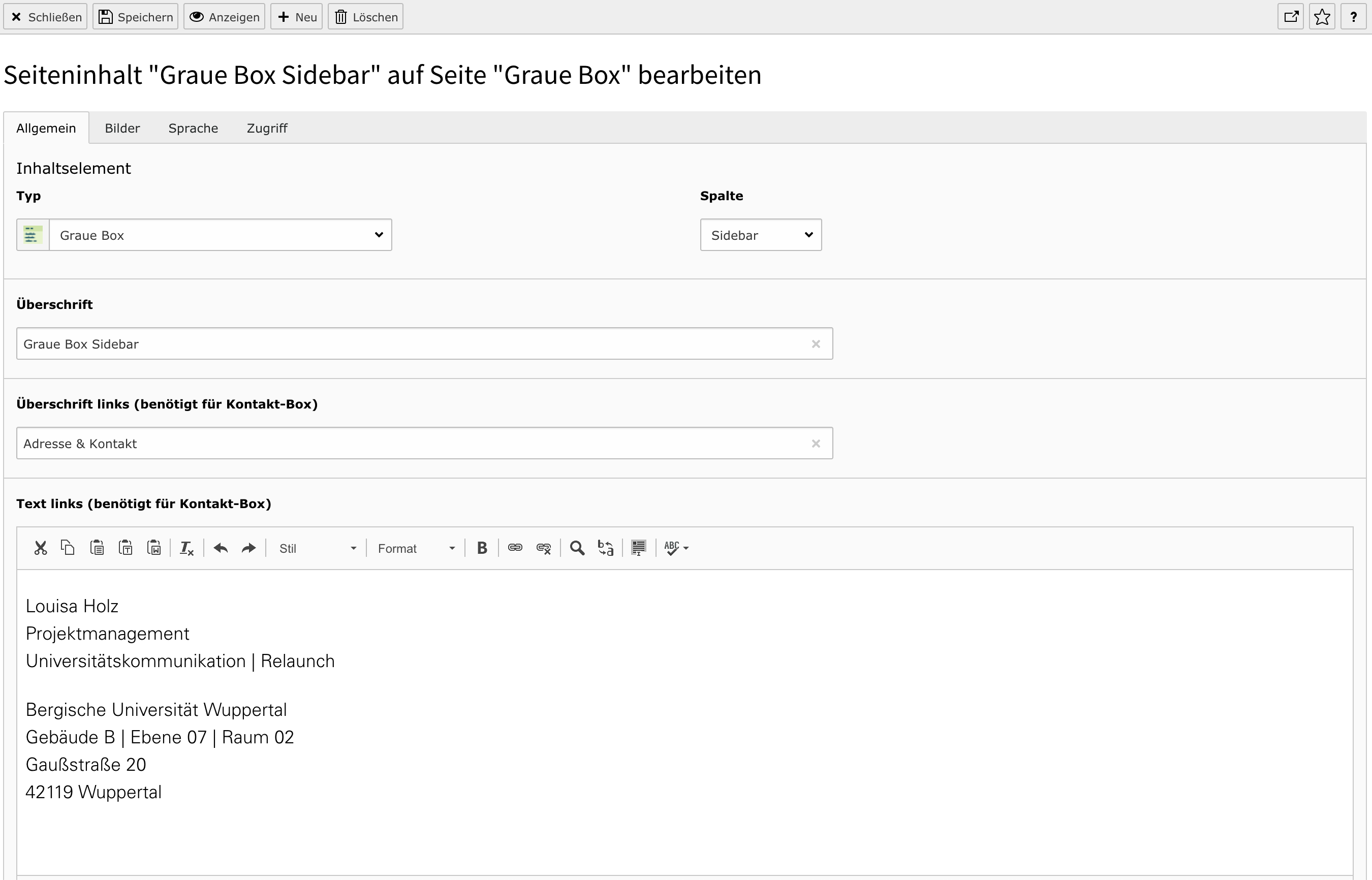1372x880 pixels.
Task: Click the Schließen button
Action: click(x=45, y=17)
